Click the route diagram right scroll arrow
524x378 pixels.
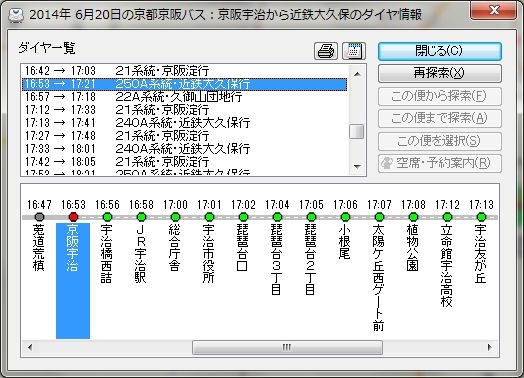[x=490, y=347]
